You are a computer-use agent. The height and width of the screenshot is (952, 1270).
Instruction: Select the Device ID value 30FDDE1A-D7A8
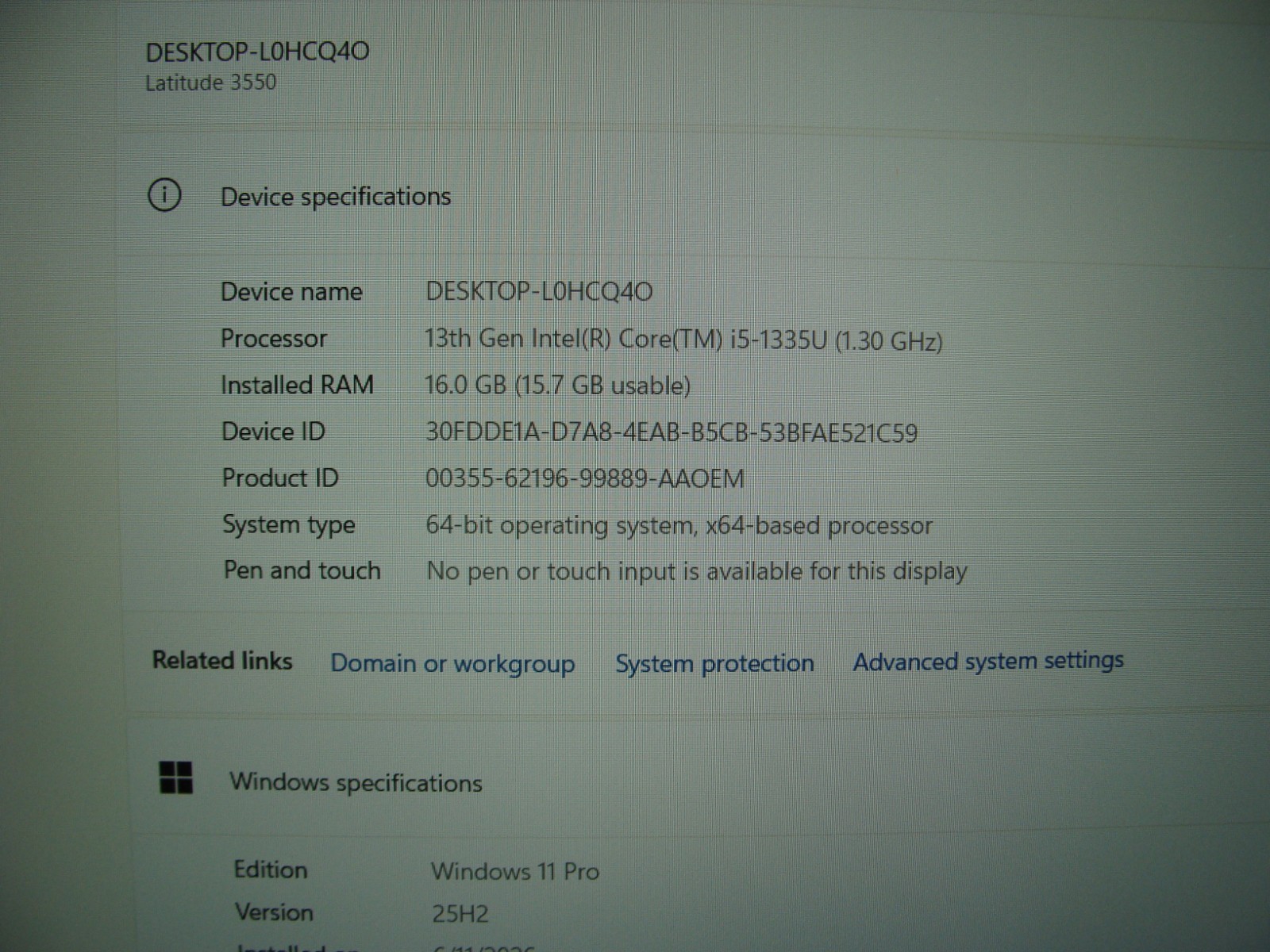672,432
